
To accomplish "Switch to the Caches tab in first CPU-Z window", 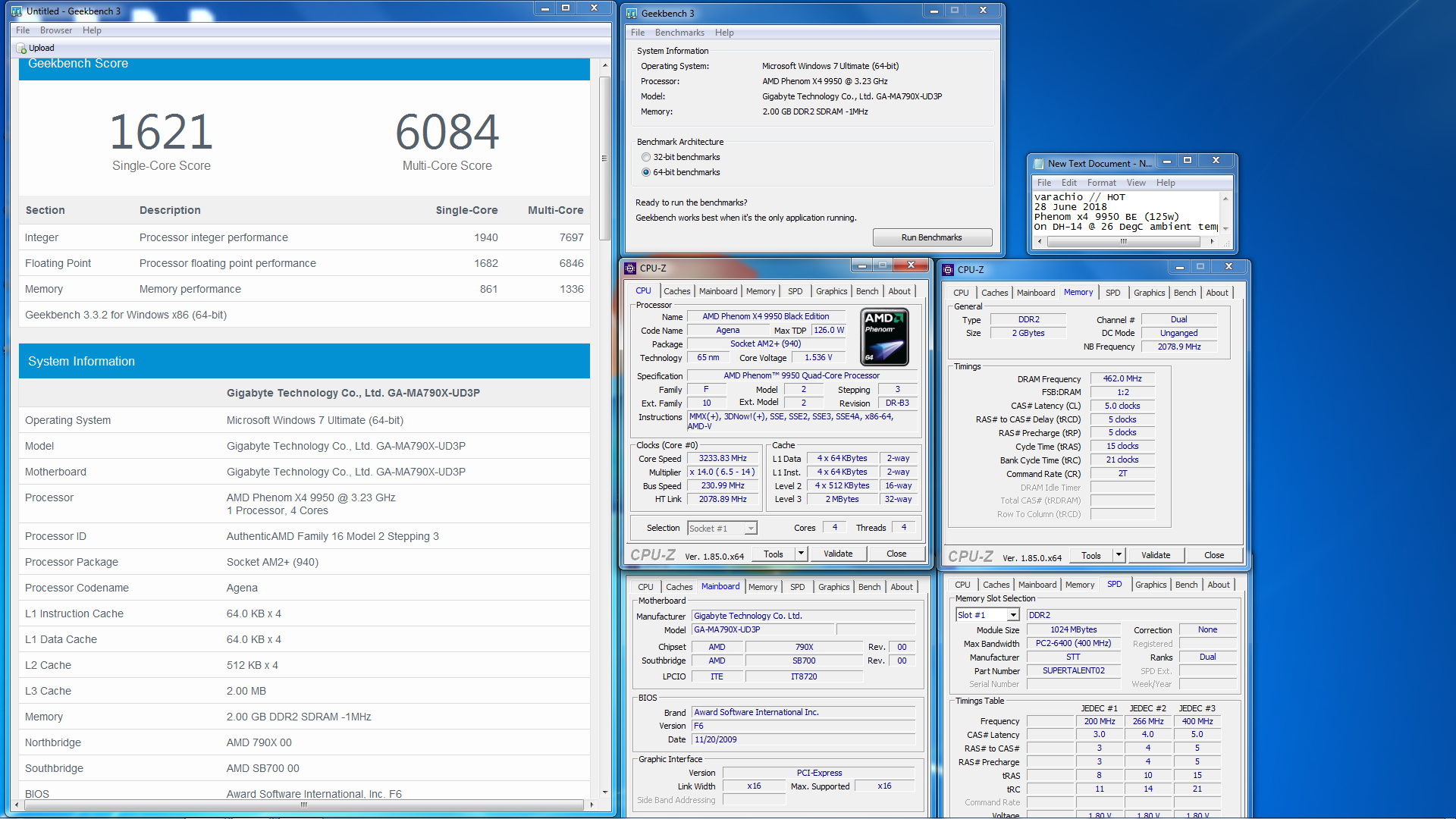I will (x=676, y=291).
